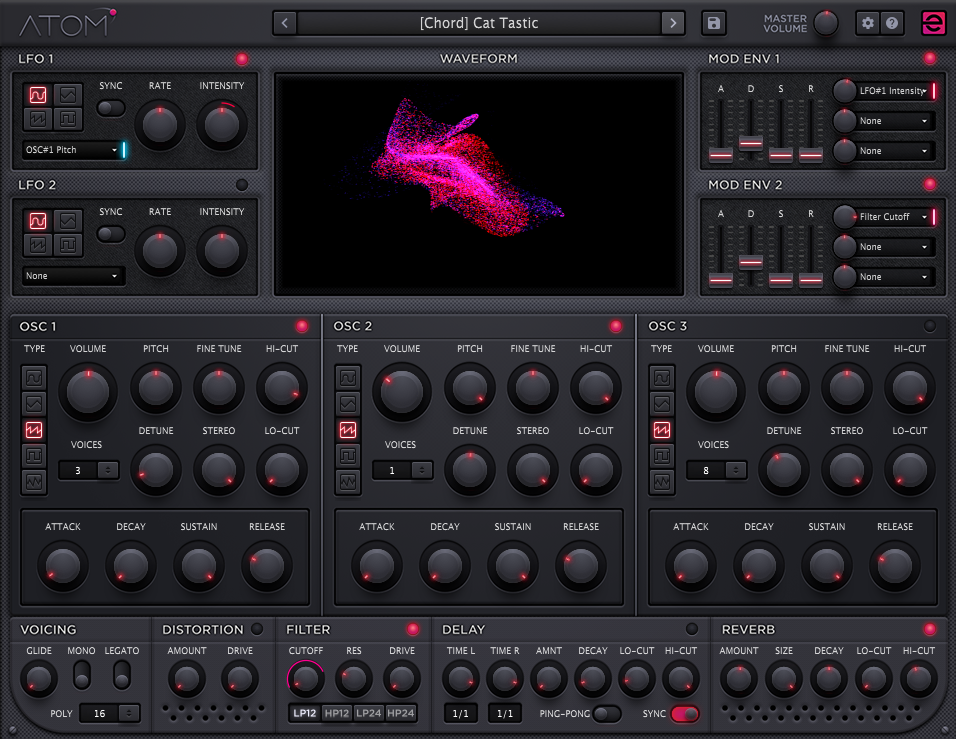
Task: Select the square waveform for LFO 1
Action: pos(68,120)
